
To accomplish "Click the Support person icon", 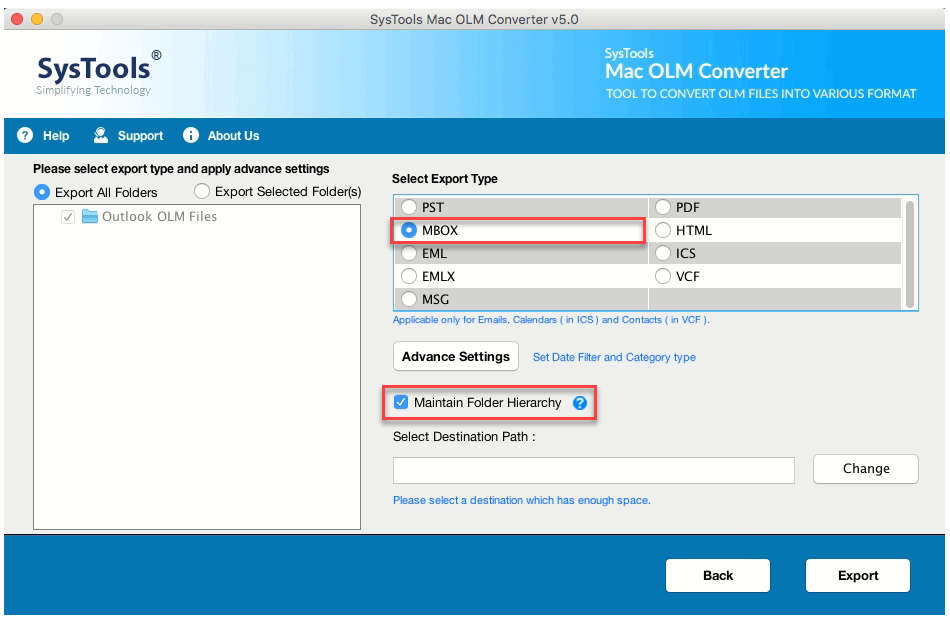I will pyautogui.click(x=101, y=135).
